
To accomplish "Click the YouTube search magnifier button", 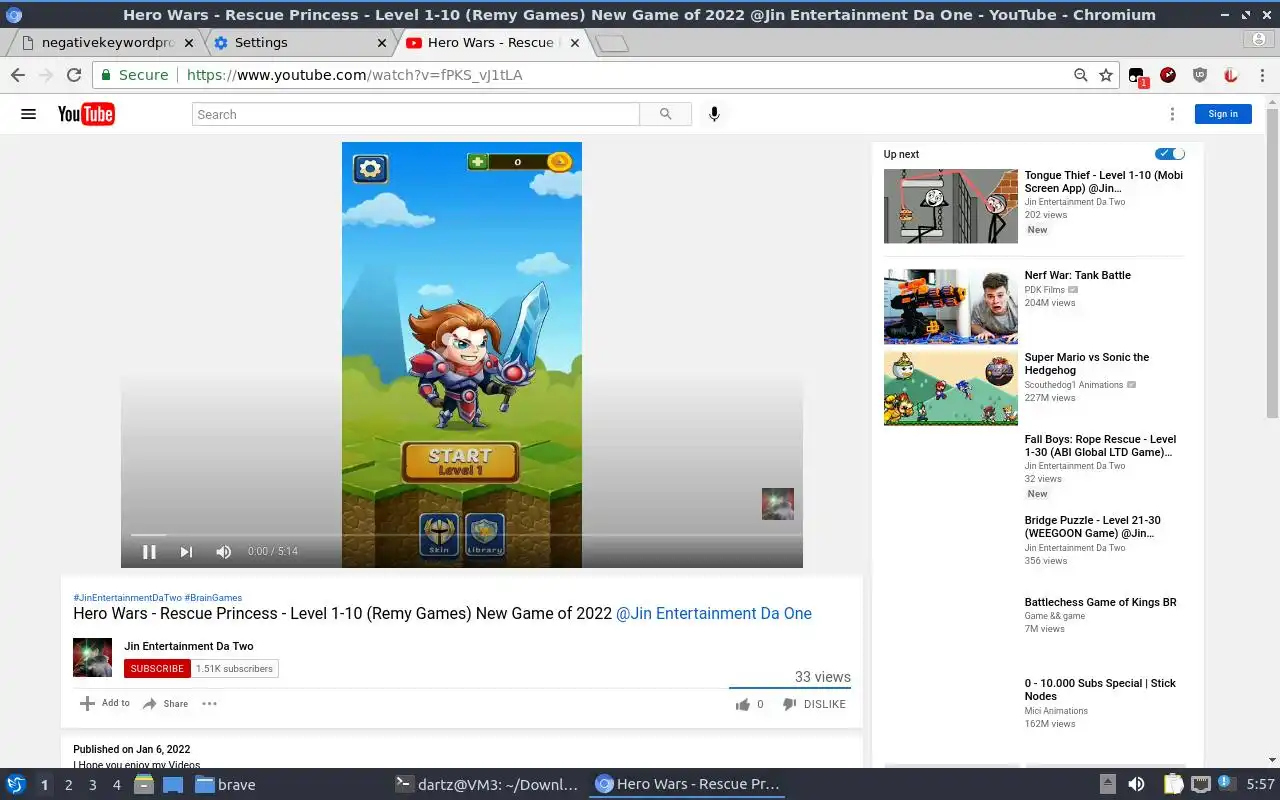I will [666, 114].
